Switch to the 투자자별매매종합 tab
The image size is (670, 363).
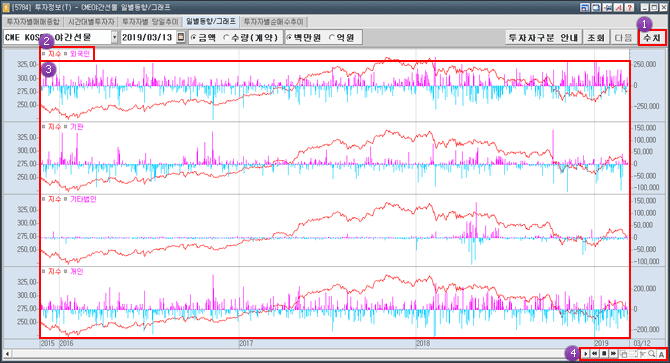(x=33, y=22)
